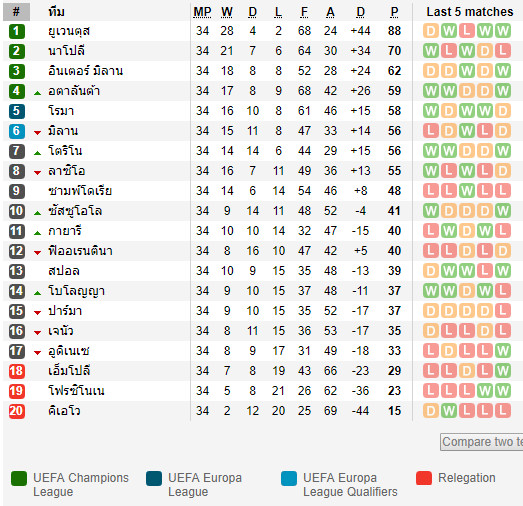Sort by the P points column header
The image size is (523, 506).
tap(394, 12)
